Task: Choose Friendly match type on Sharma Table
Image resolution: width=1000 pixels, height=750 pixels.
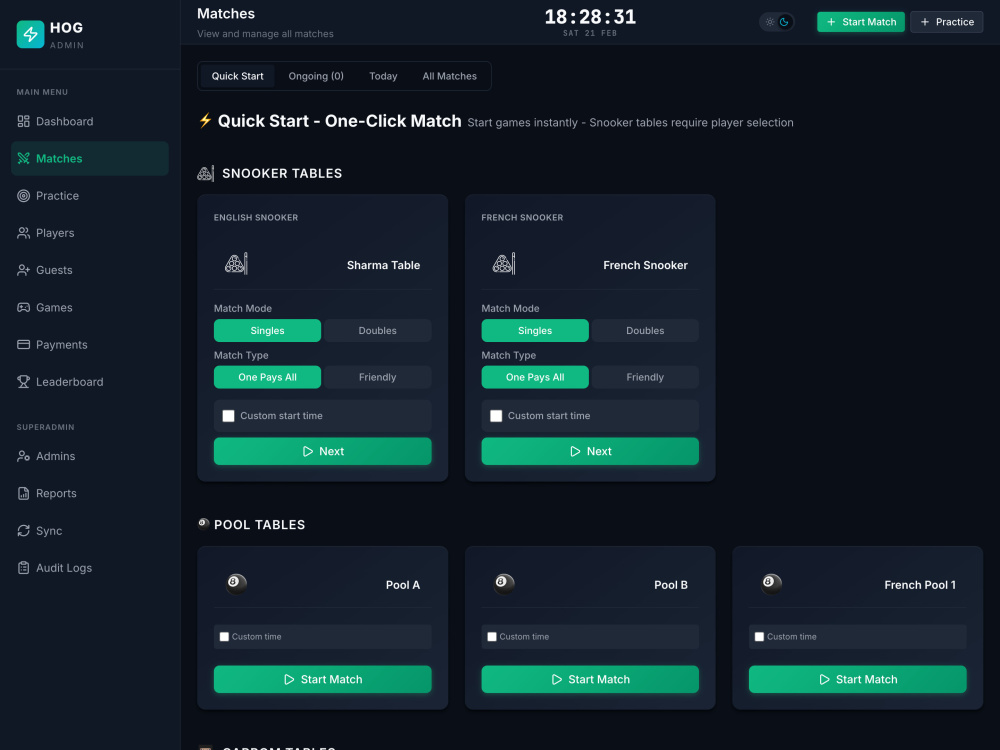Action: 378,377
